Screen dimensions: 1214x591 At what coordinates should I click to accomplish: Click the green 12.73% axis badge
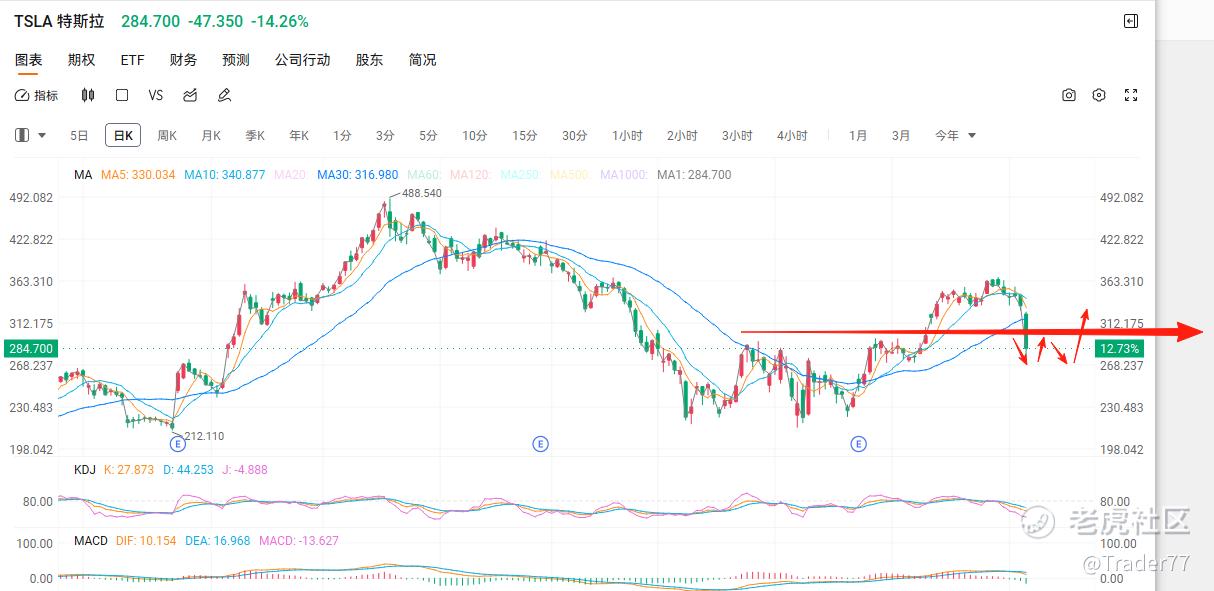(x=1117, y=348)
